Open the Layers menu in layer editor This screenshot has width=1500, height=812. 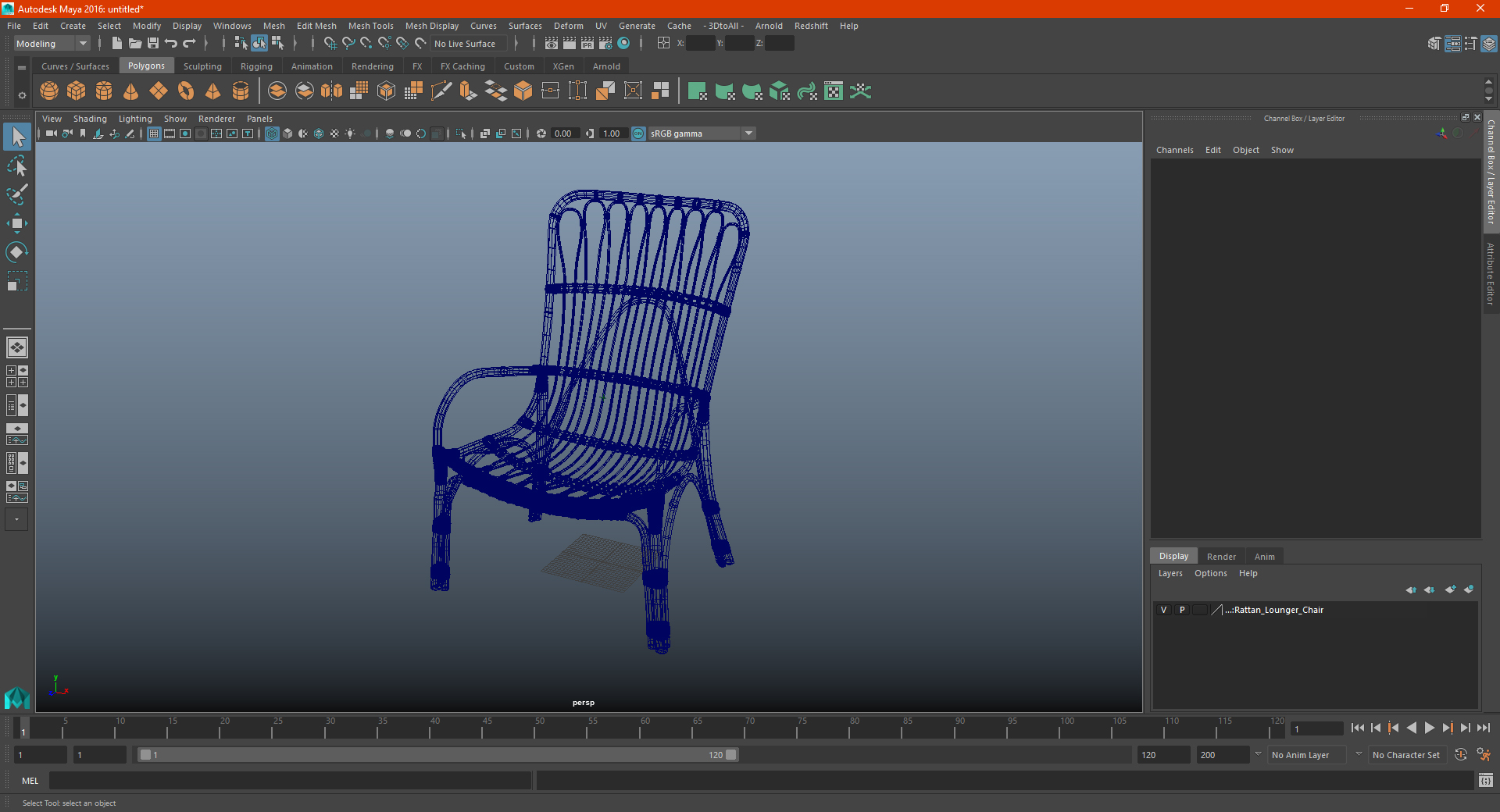click(1170, 573)
